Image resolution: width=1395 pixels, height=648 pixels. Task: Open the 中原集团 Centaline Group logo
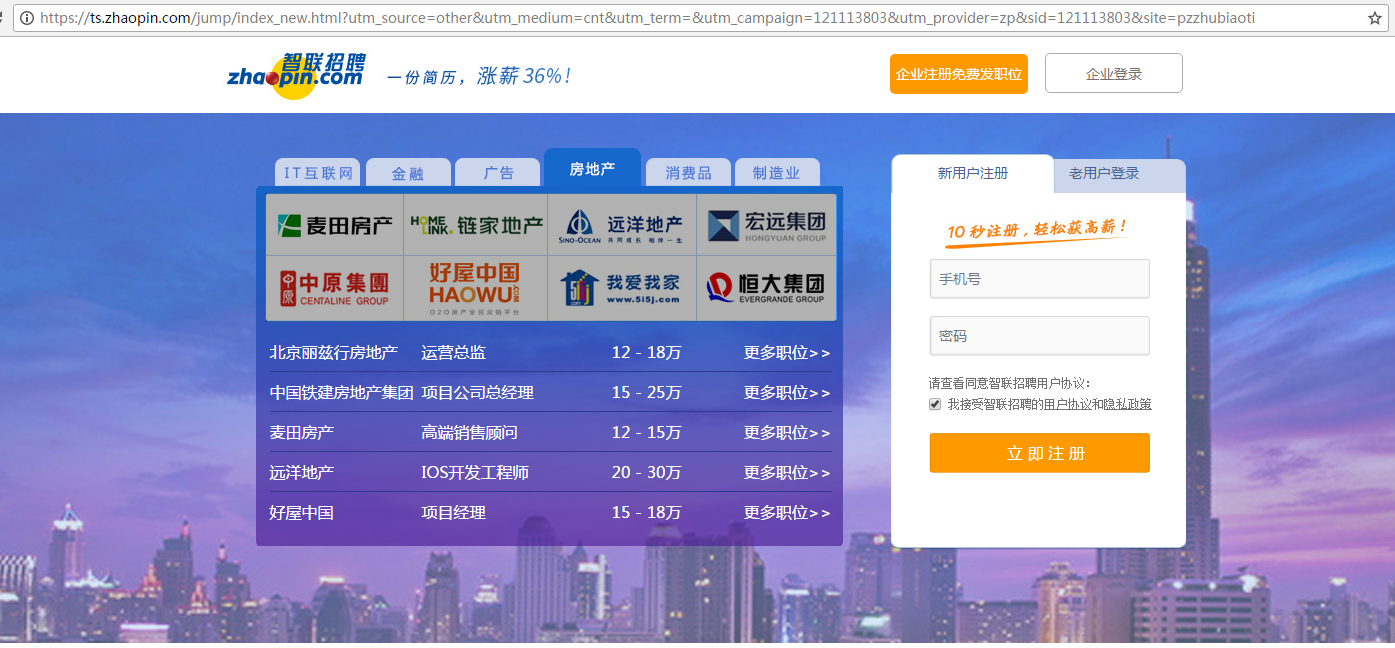coord(335,288)
